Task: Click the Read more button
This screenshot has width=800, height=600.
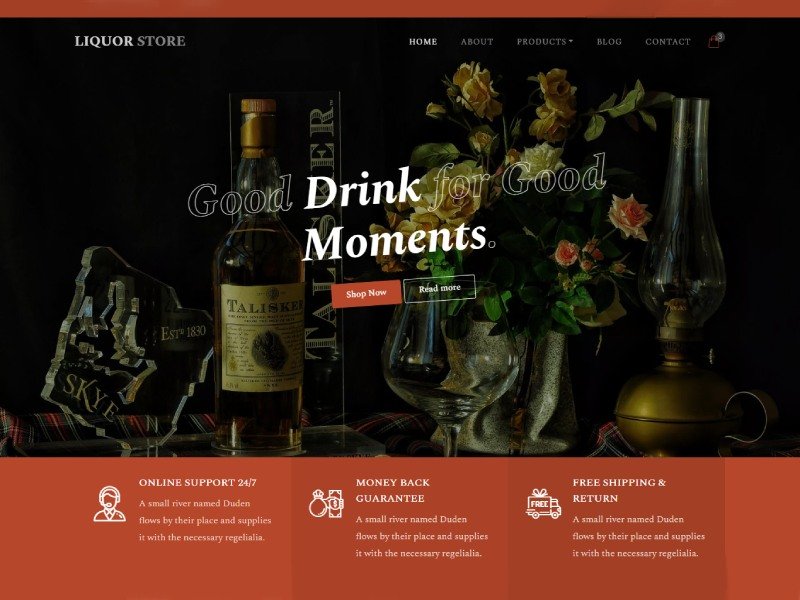Action: point(440,289)
